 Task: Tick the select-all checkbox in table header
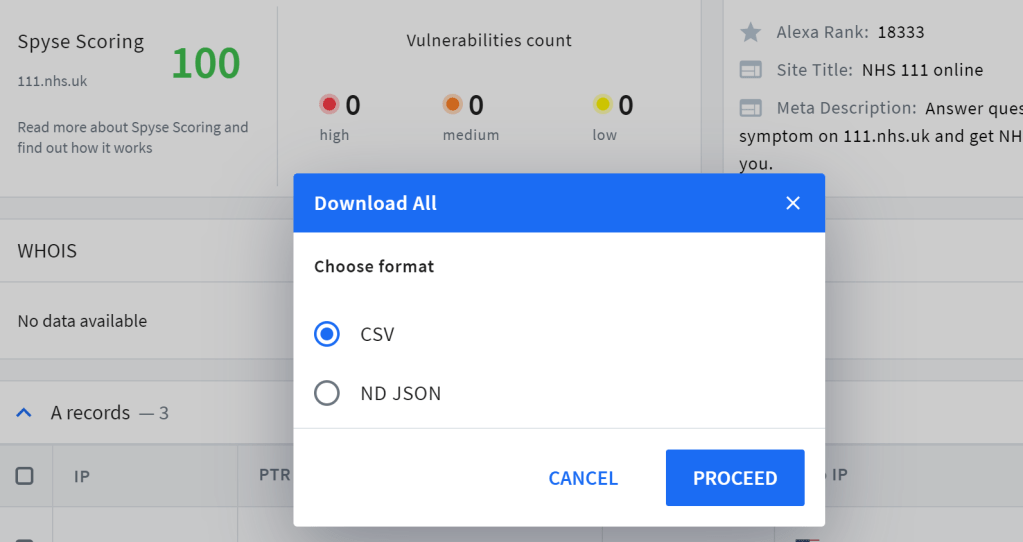coord(25,476)
